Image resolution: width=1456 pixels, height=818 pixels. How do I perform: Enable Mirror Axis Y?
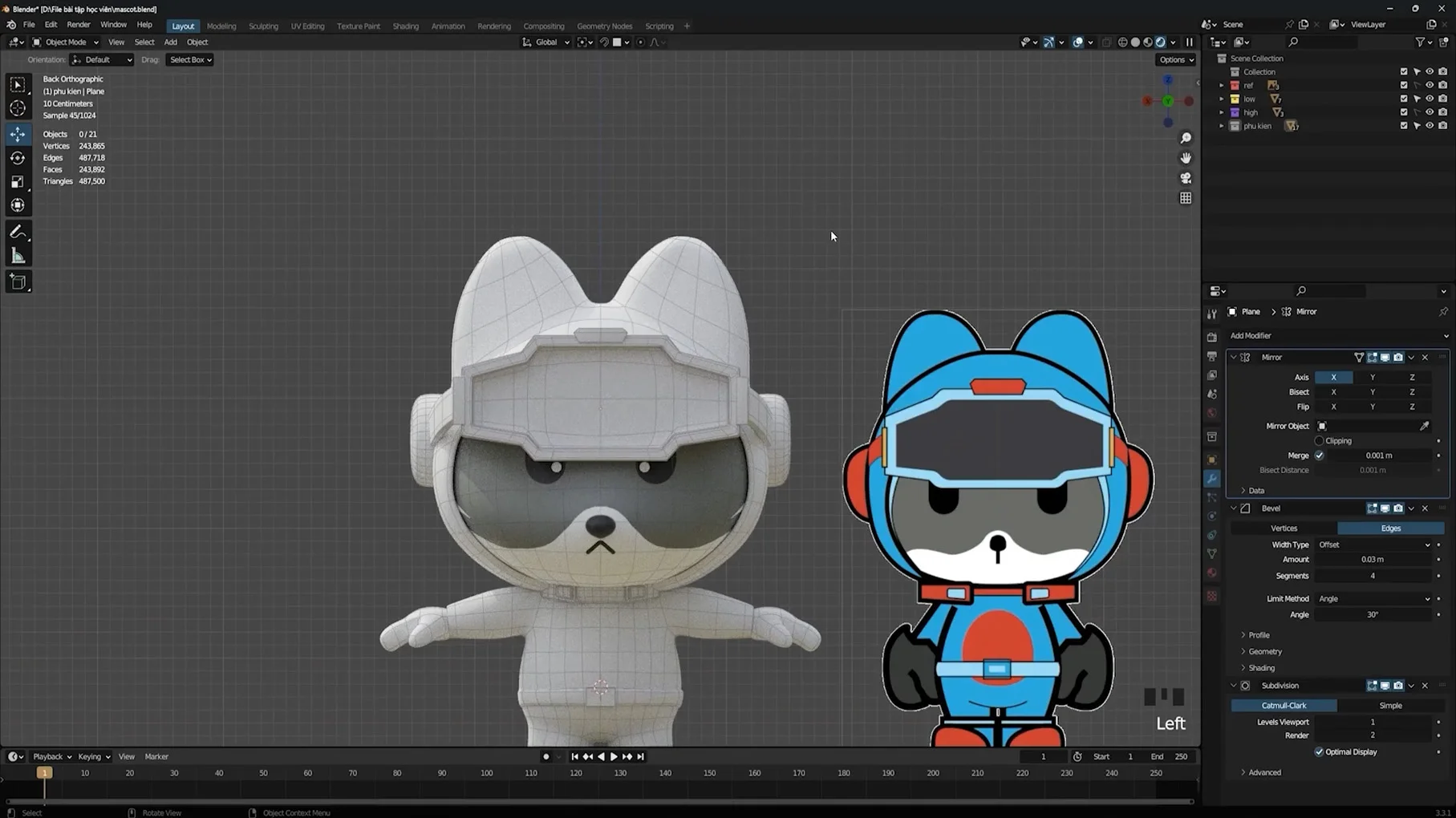[x=1373, y=377]
